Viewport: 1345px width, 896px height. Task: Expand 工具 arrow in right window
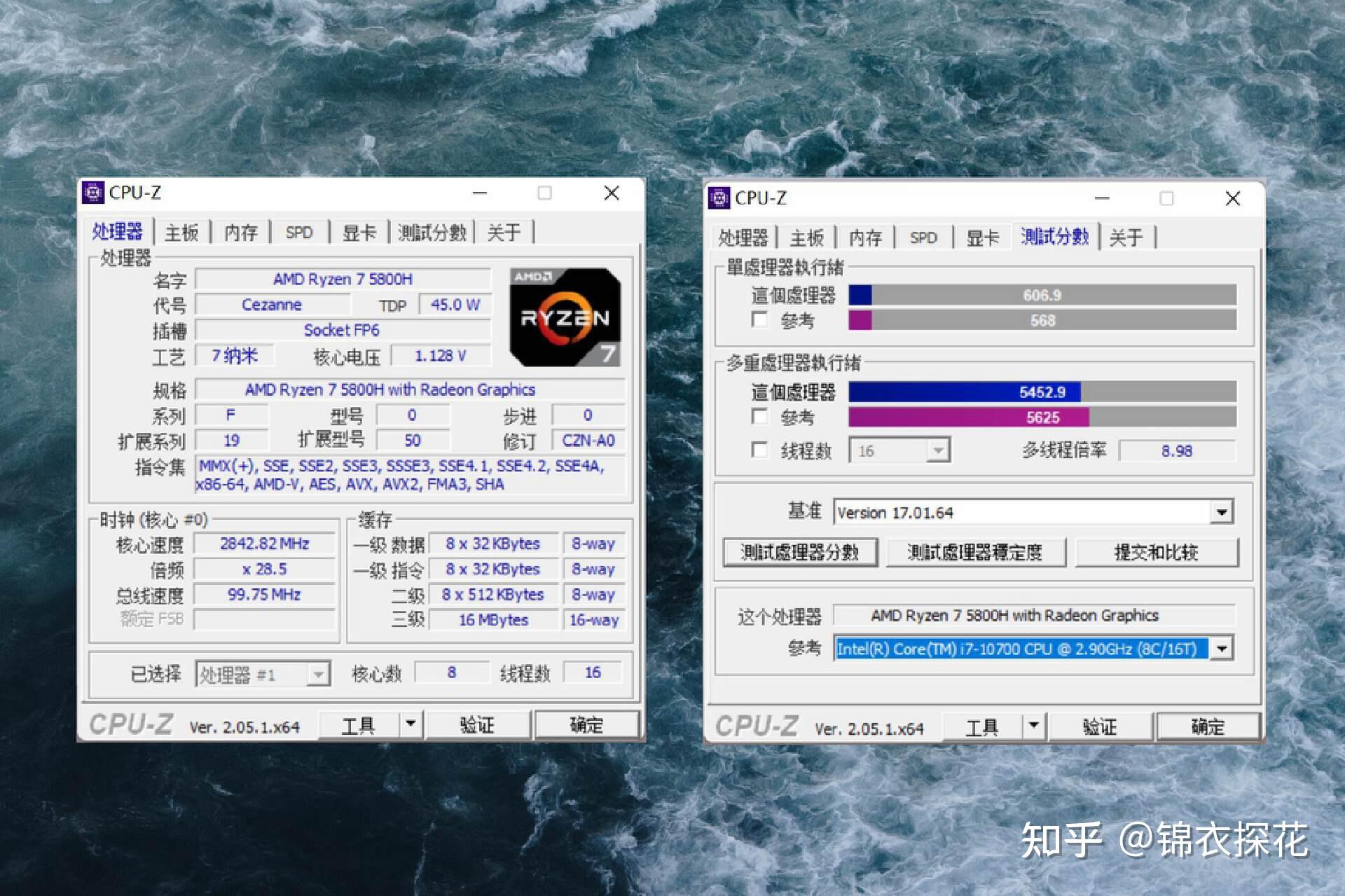click(1035, 725)
